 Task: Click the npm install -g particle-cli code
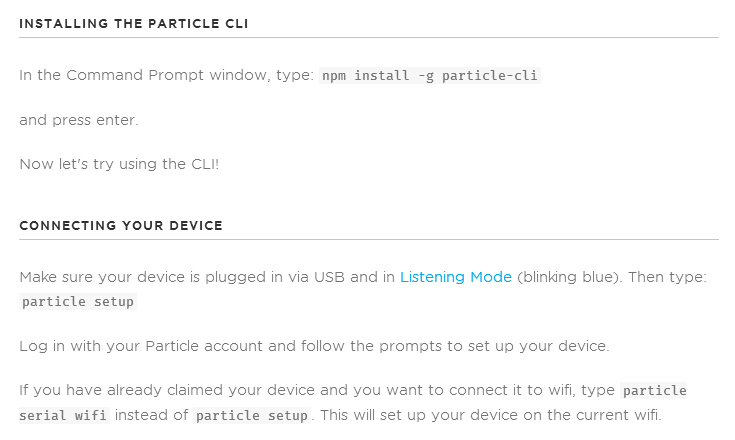point(430,75)
